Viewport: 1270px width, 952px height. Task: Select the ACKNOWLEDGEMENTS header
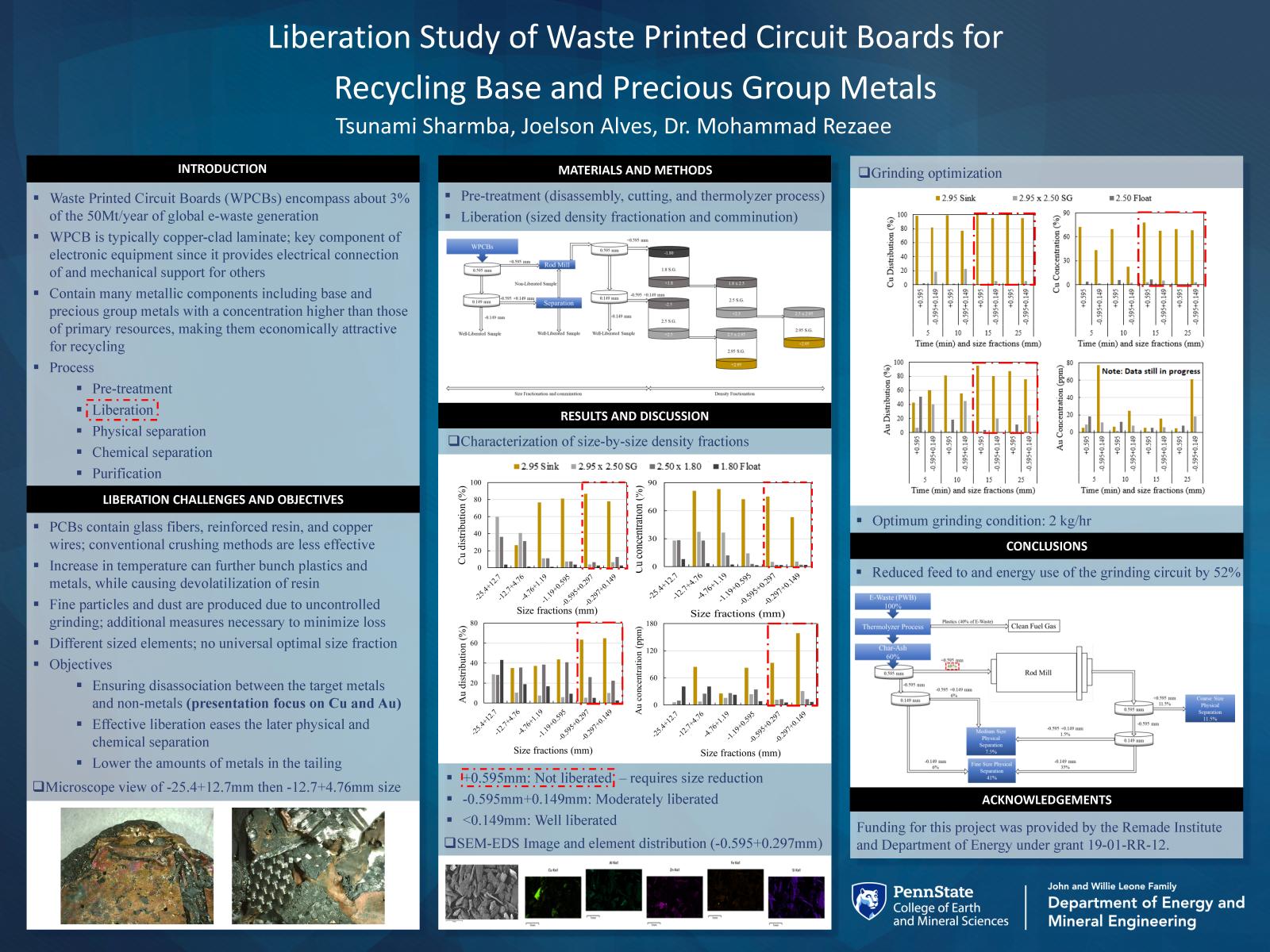click(x=1046, y=800)
